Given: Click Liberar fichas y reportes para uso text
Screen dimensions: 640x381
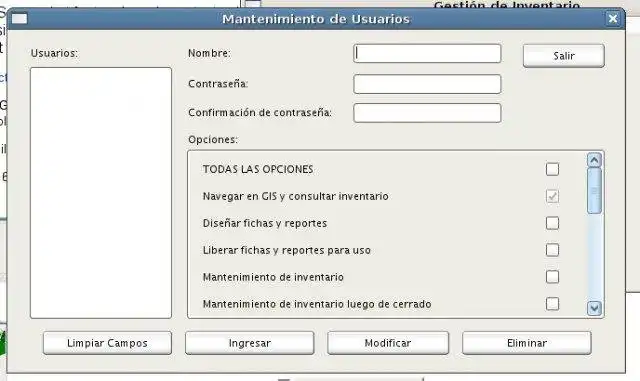Looking at the screenshot, I should coord(287,250).
